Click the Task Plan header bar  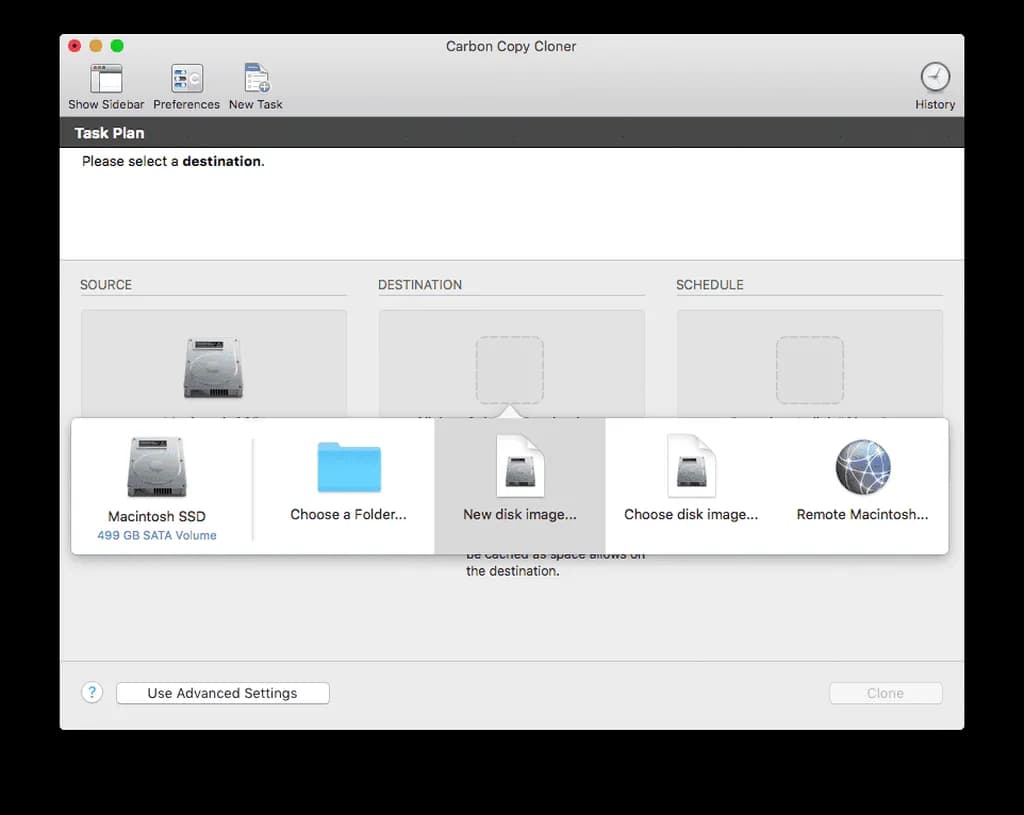[512, 133]
